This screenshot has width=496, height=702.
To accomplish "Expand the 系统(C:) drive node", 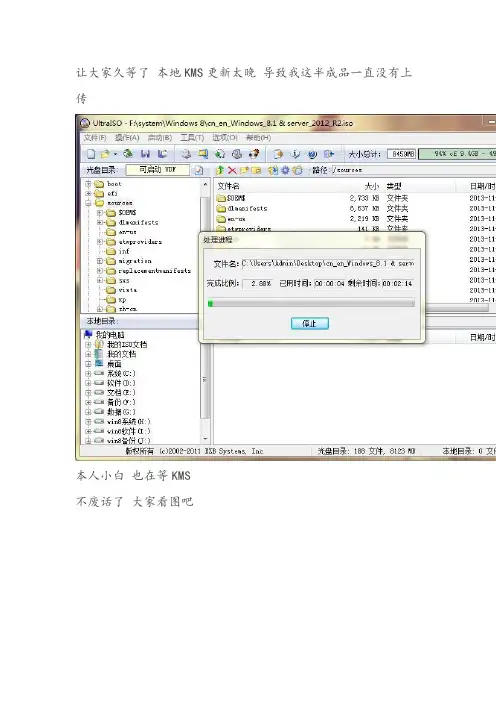I will tap(88, 373).
